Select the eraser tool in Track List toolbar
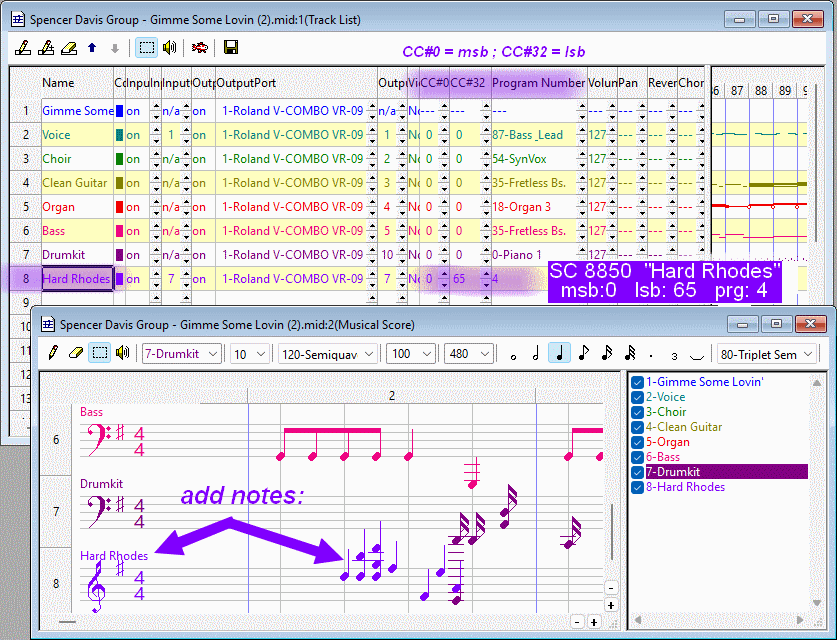The image size is (837, 640). [69, 48]
